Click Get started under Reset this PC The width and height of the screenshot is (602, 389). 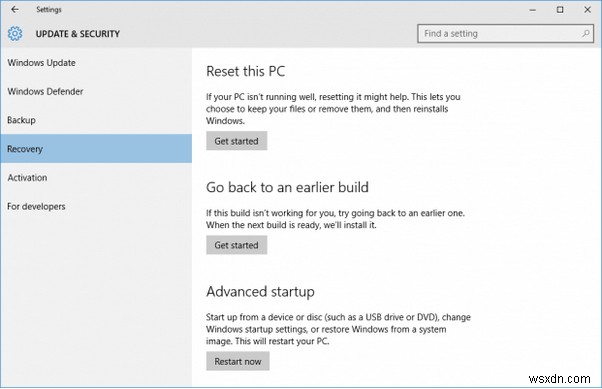click(236, 141)
